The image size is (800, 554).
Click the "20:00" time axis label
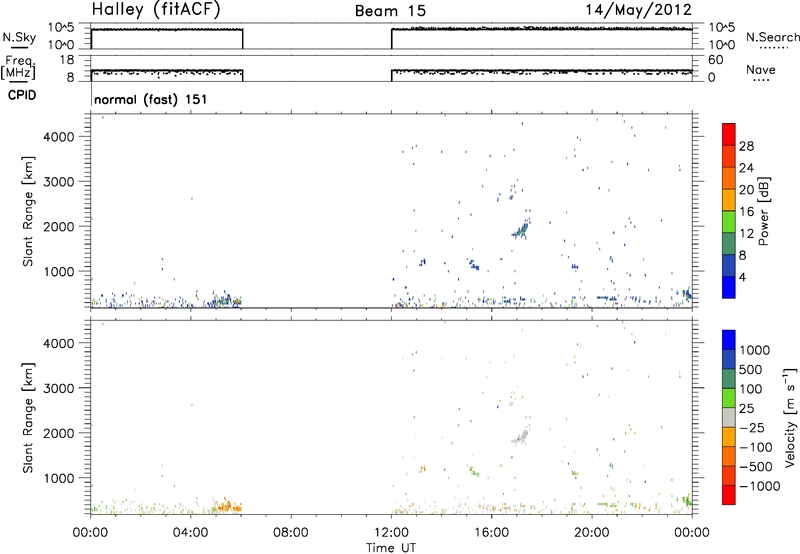tap(592, 533)
